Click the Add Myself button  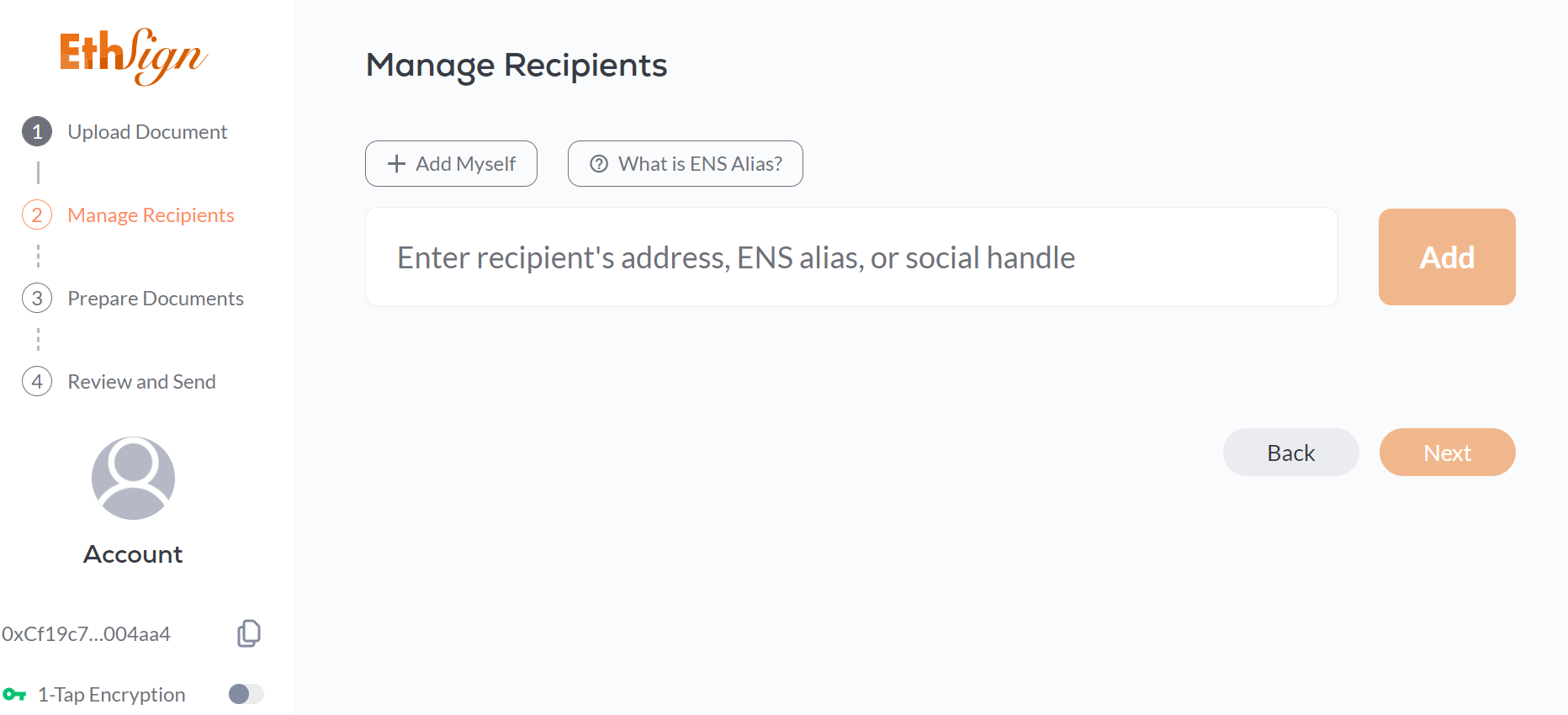tap(451, 164)
